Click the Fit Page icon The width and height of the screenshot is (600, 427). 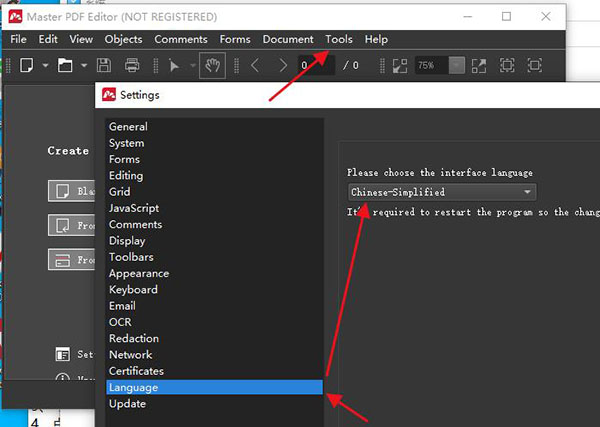tap(507, 65)
